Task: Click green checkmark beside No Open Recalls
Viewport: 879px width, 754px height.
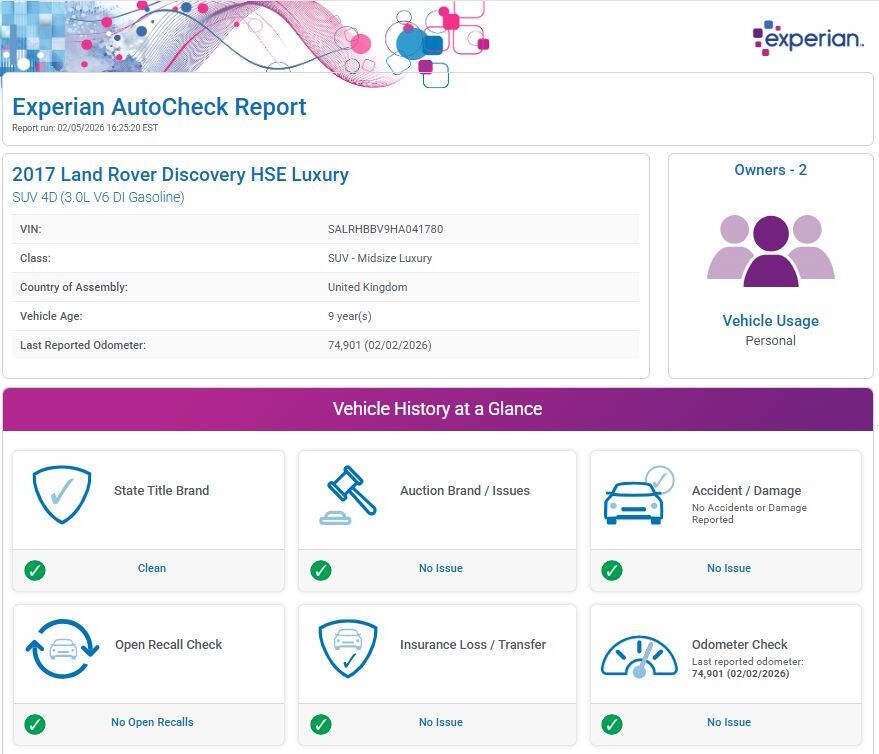Action: pyautogui.click(x=35, y=724)
